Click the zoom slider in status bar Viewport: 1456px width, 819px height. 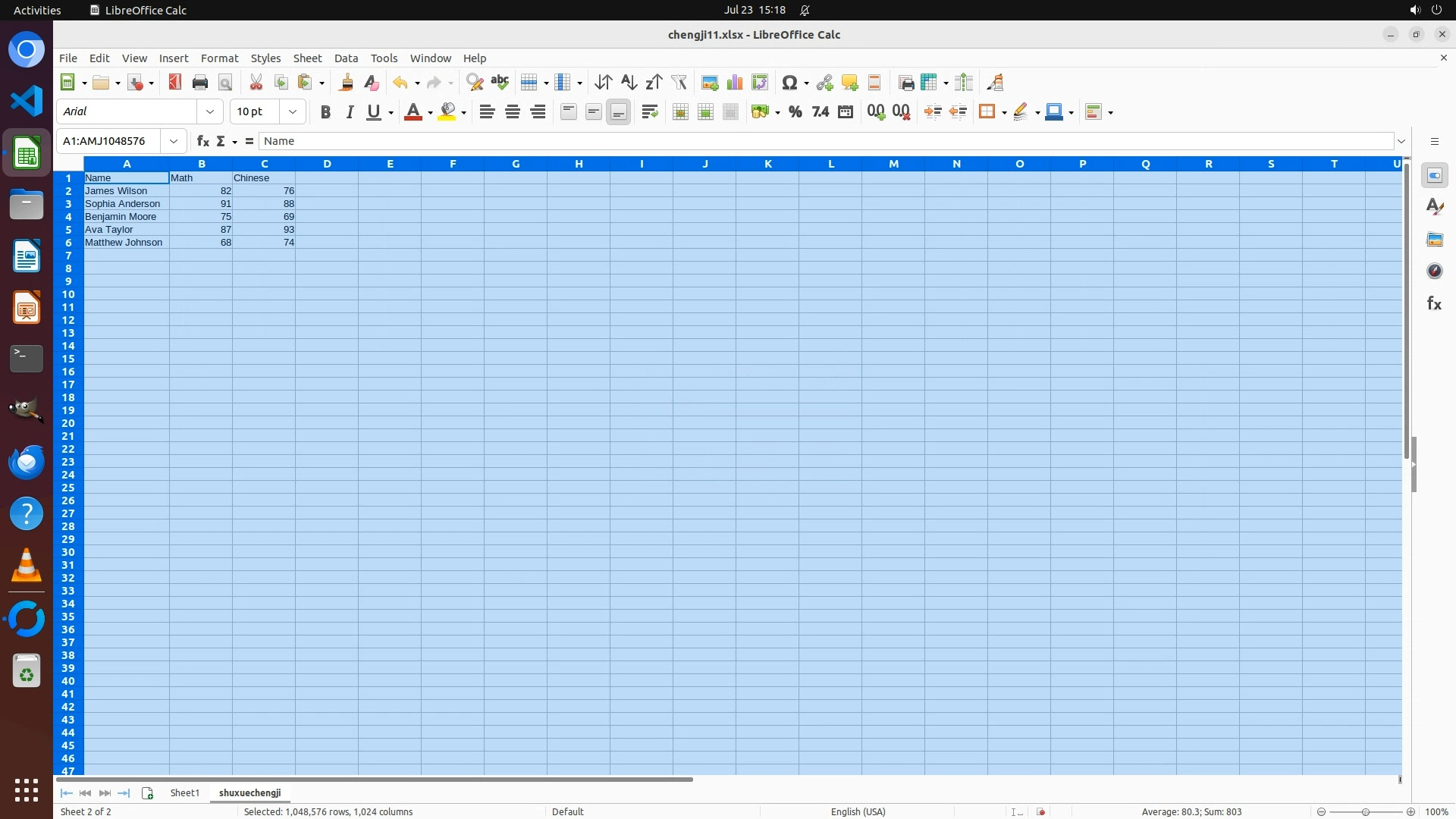tap(1365, 811)
